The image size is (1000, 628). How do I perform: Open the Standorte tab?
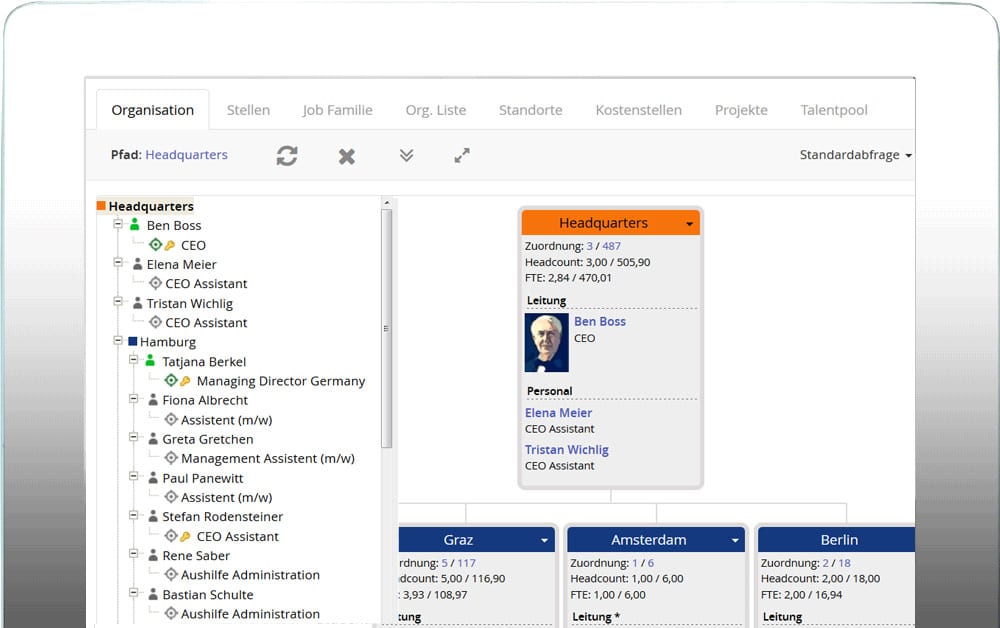click(531, 110)
